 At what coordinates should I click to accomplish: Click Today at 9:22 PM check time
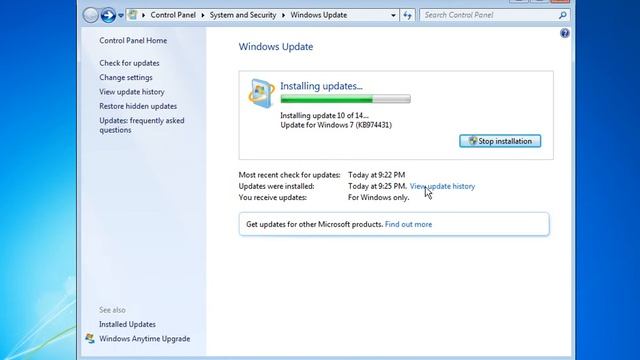point(376,175)
